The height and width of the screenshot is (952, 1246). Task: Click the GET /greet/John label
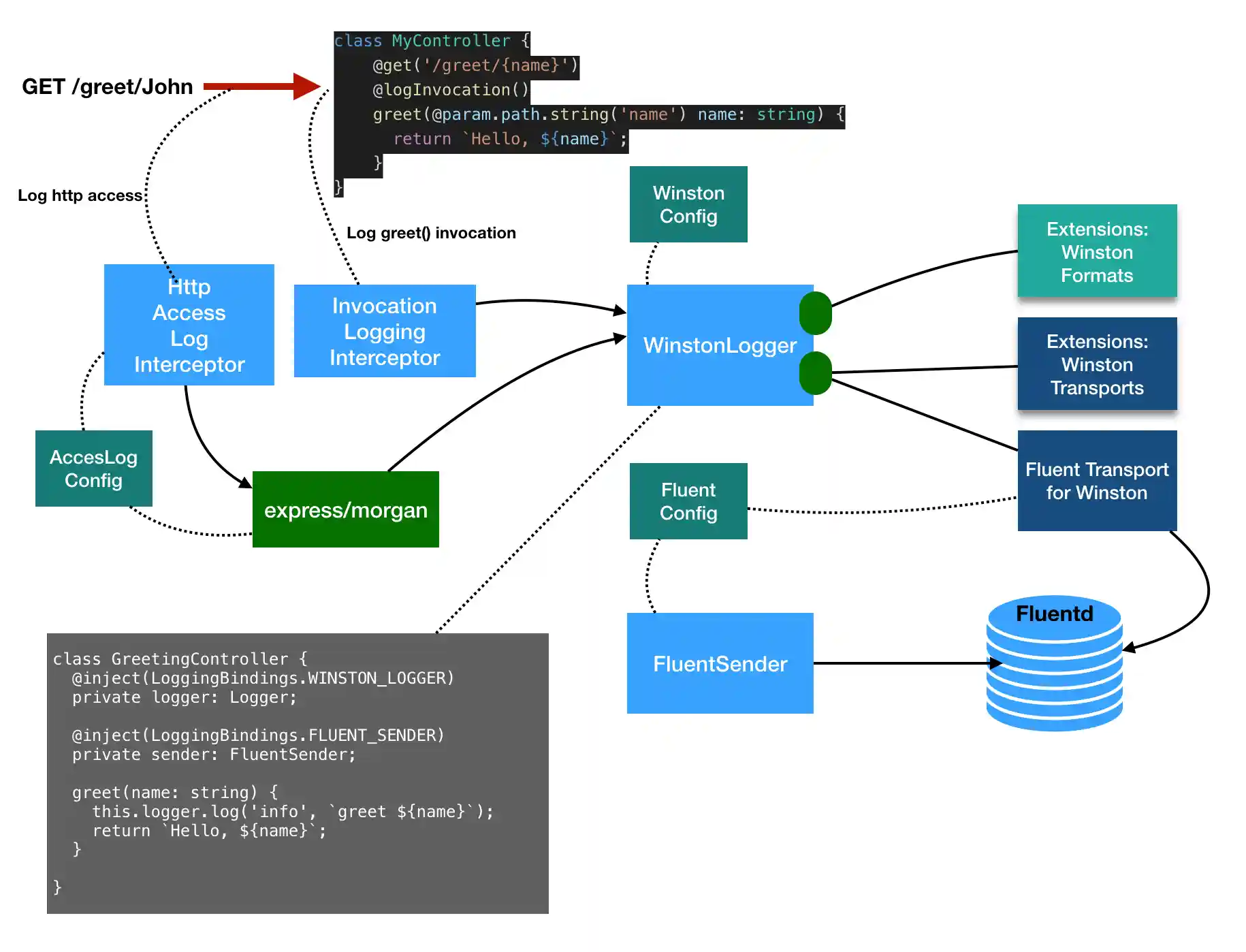pyautogui.click(x=107, y=86)
